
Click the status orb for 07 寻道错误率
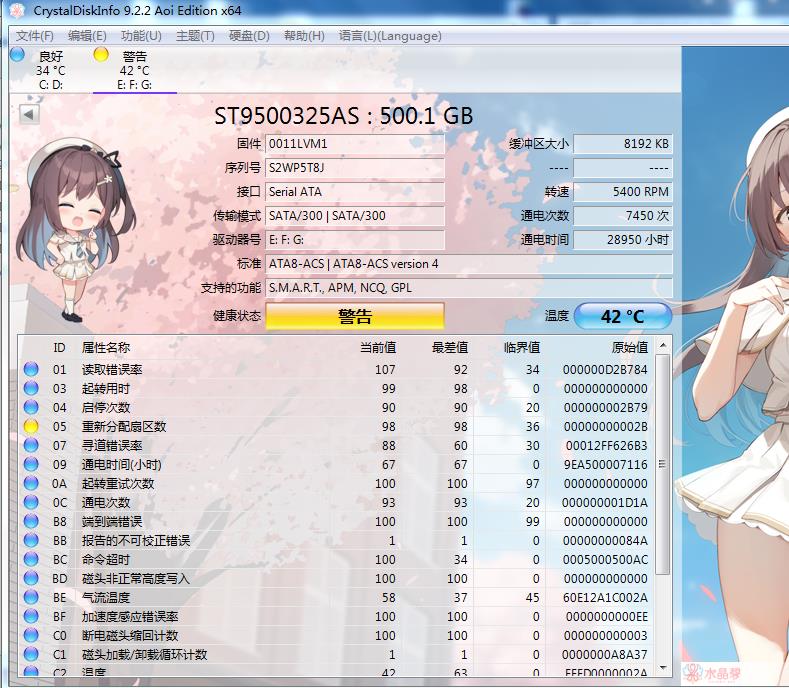31,445
